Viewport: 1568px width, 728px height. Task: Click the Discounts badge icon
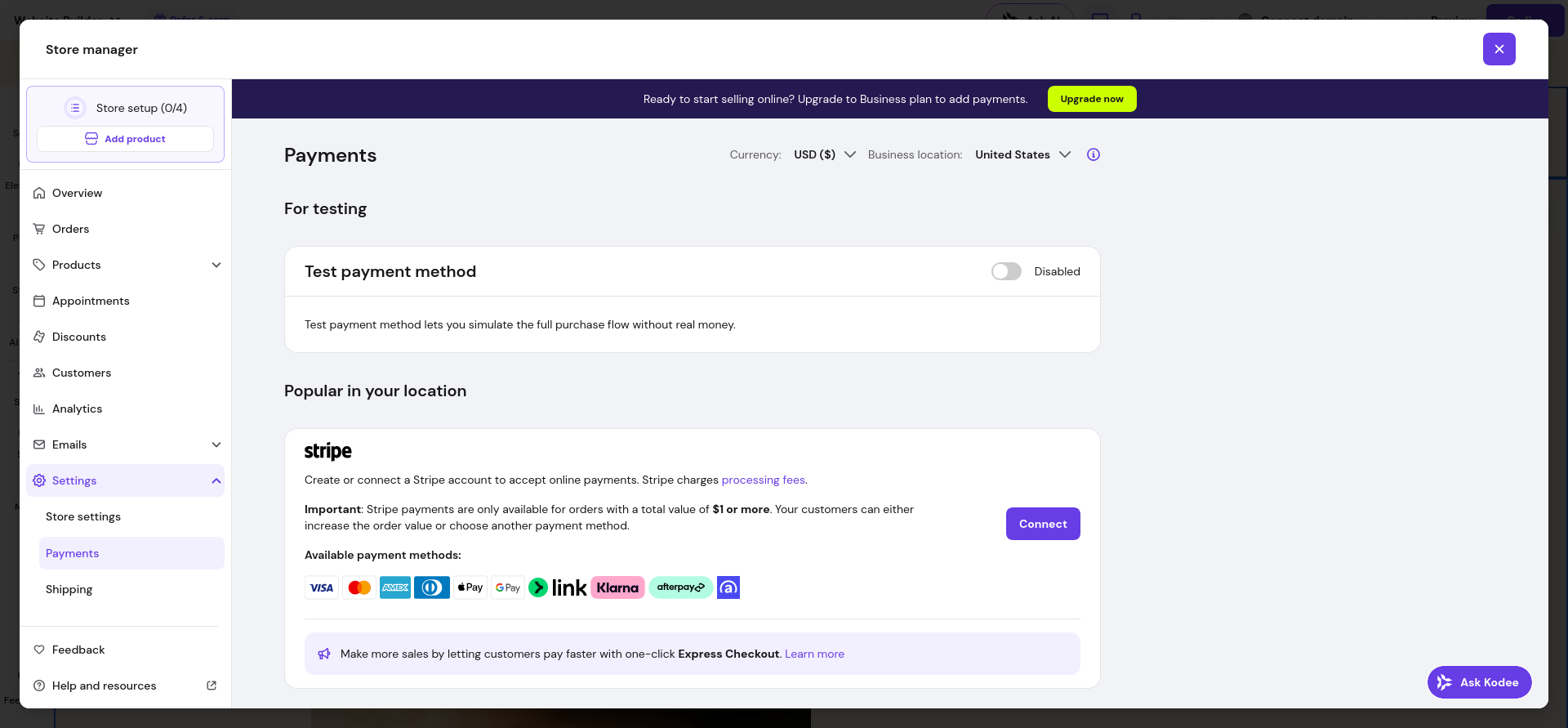[39, 337]
